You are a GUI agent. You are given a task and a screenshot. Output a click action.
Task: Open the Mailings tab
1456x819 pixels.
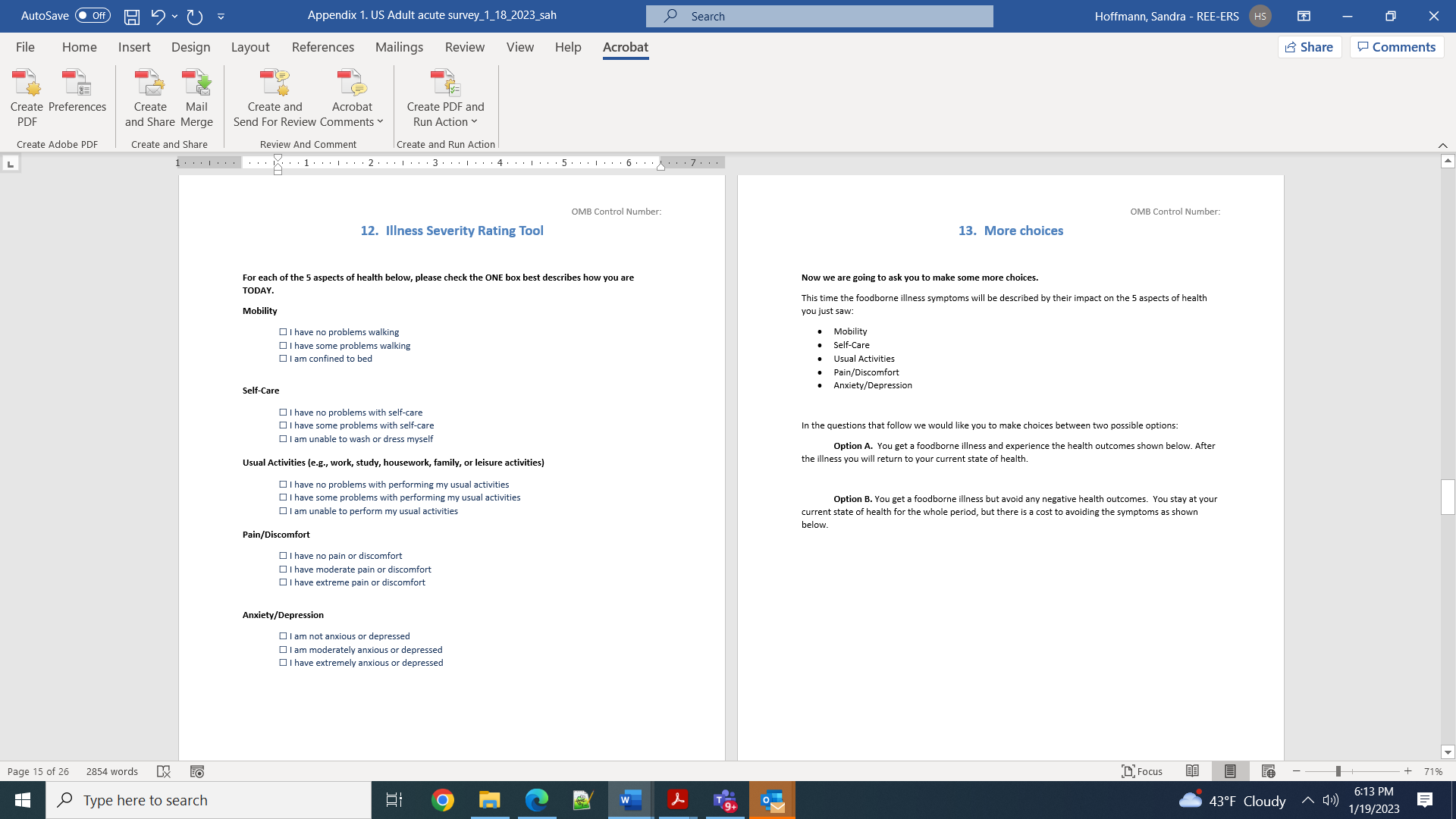tap(399, 47)
